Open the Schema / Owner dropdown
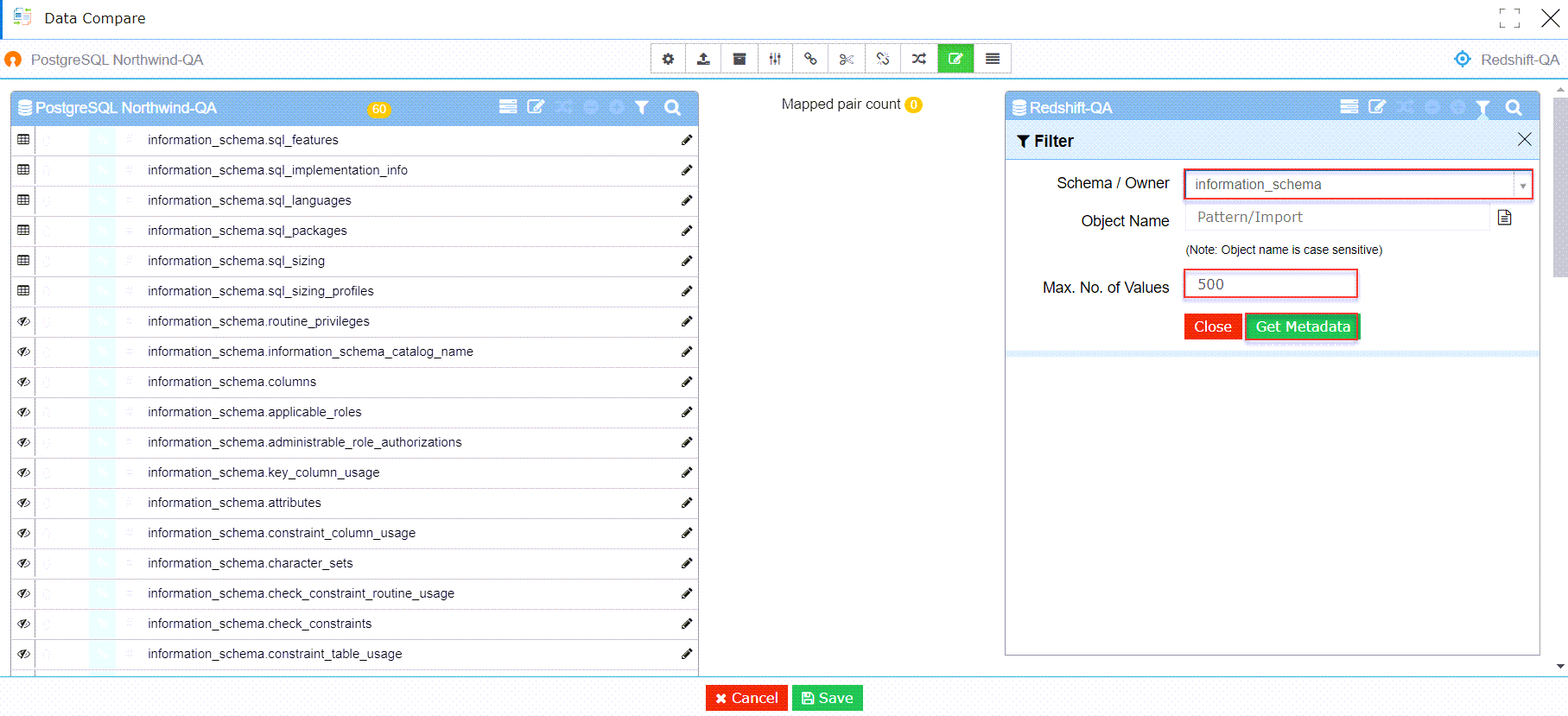 point(1358,185)
